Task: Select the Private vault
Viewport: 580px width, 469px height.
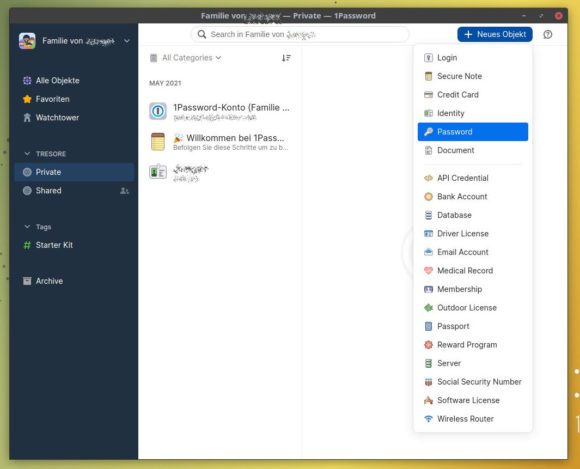Action: tap(74, 172)
